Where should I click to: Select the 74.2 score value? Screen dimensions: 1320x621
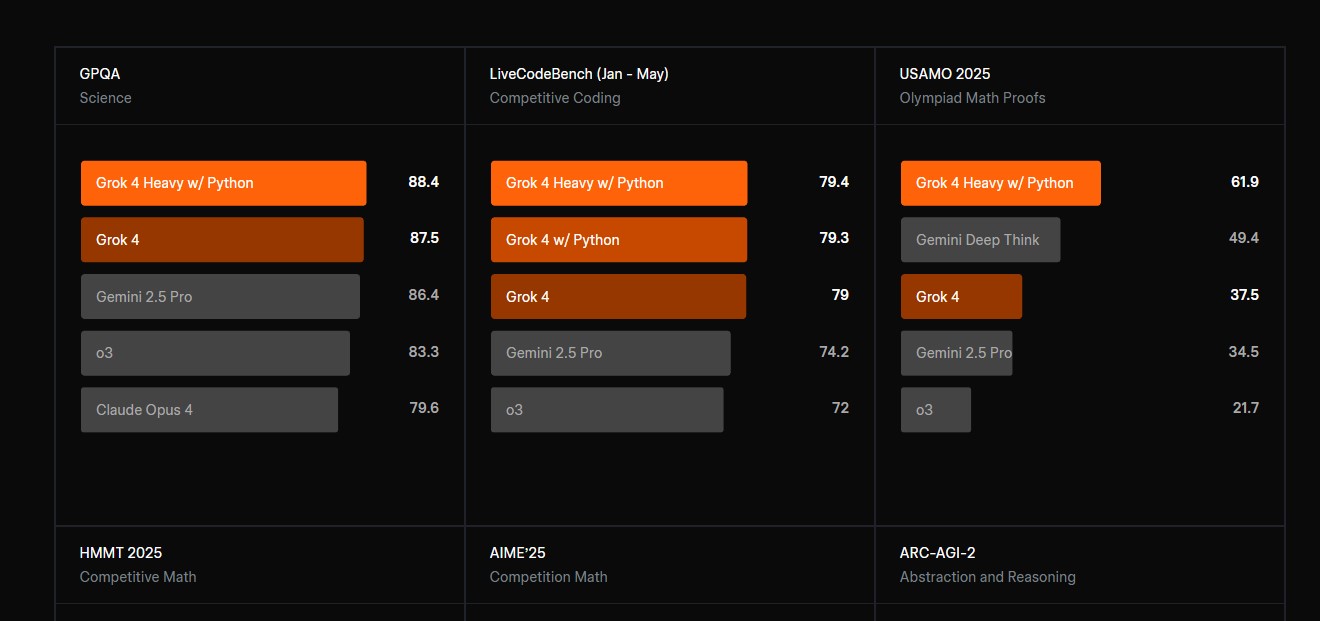point(834,352)
